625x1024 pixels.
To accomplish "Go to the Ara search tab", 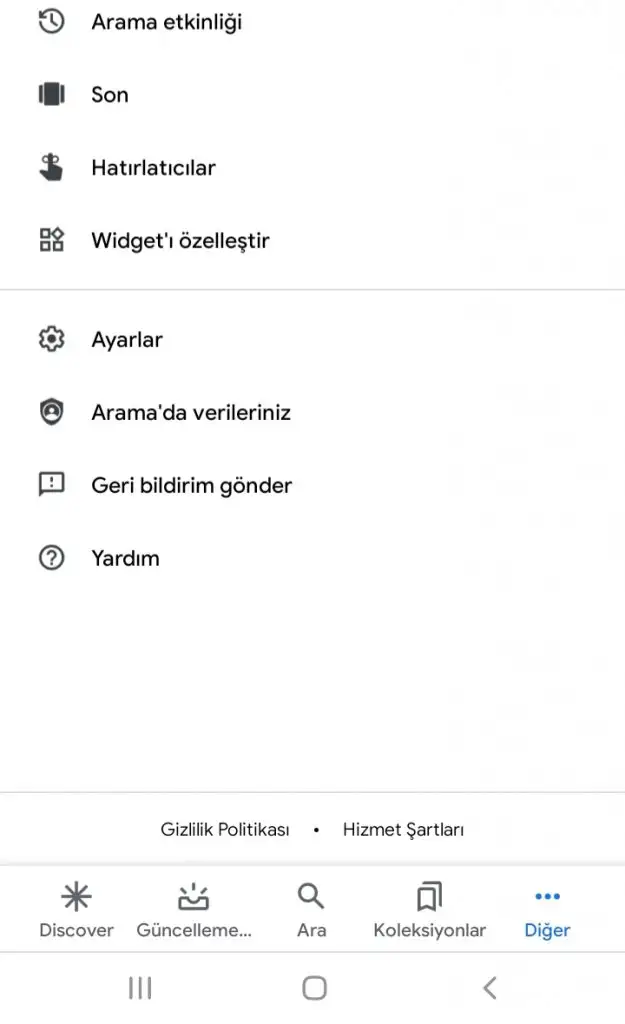I will pos(312,910).
